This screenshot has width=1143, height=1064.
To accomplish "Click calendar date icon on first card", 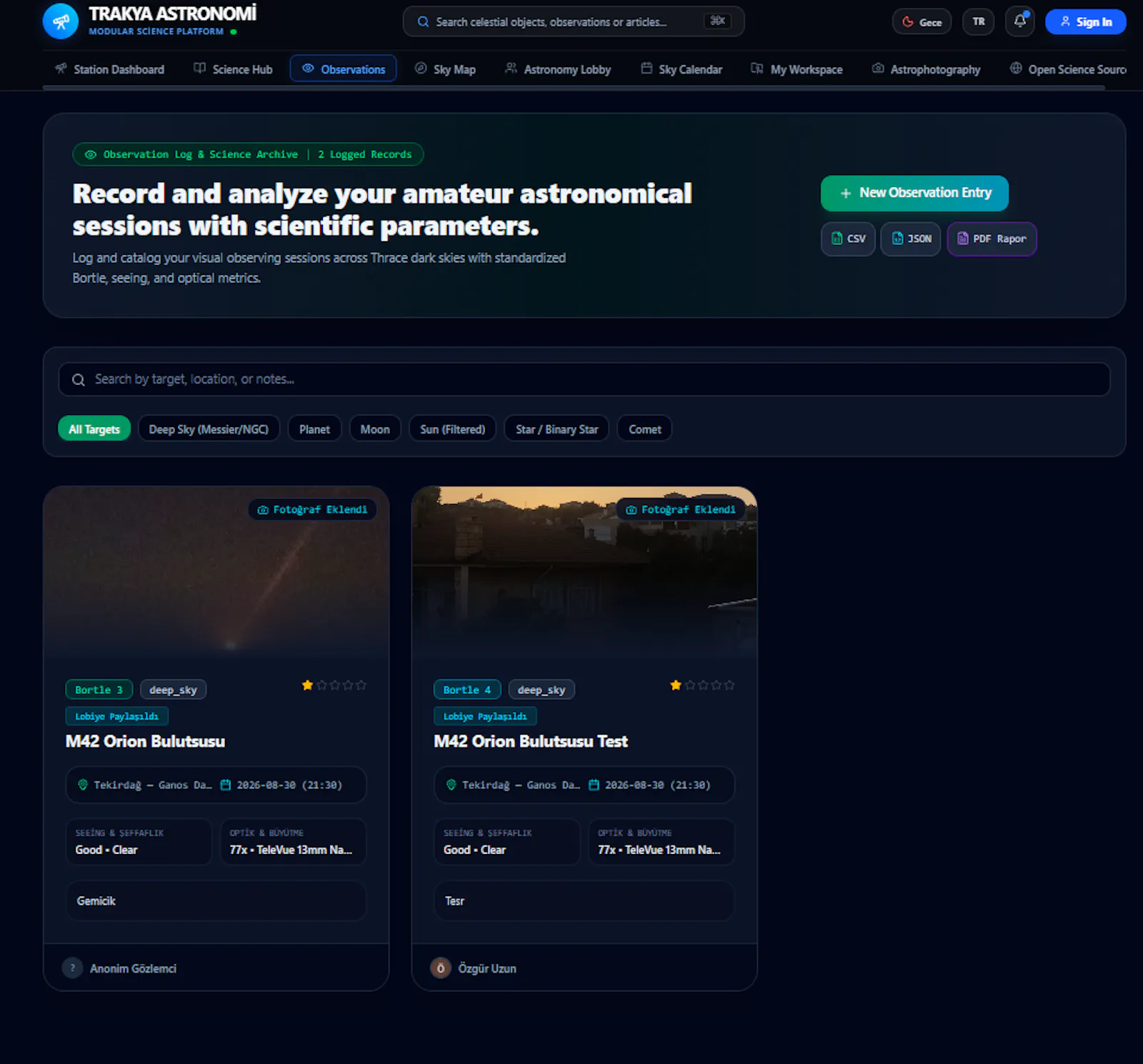I will click(x=226, y=785).
